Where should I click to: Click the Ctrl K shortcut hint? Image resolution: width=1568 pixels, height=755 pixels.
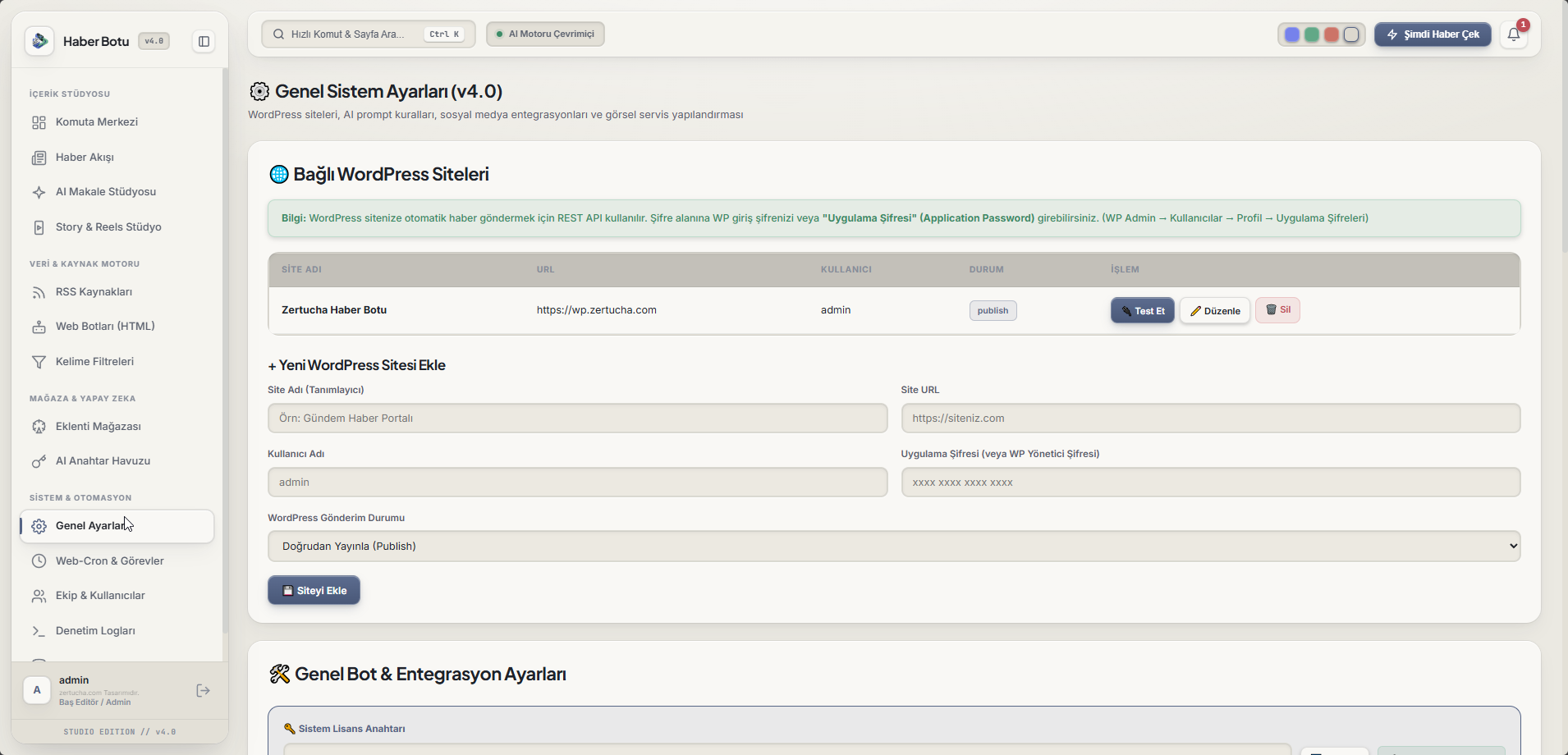[x=444, y=34]
